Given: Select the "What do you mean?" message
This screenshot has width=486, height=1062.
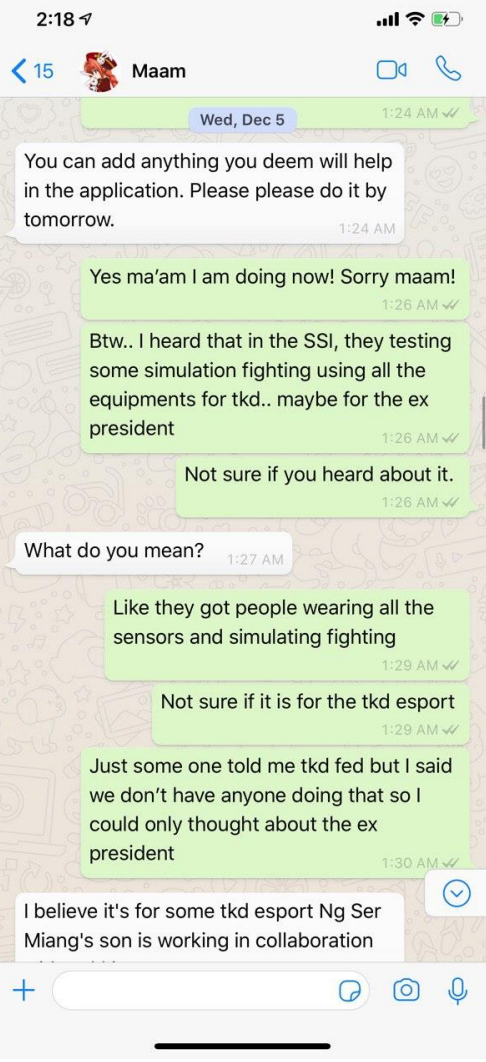Looking at the screenshot, I should click(154, 552).
